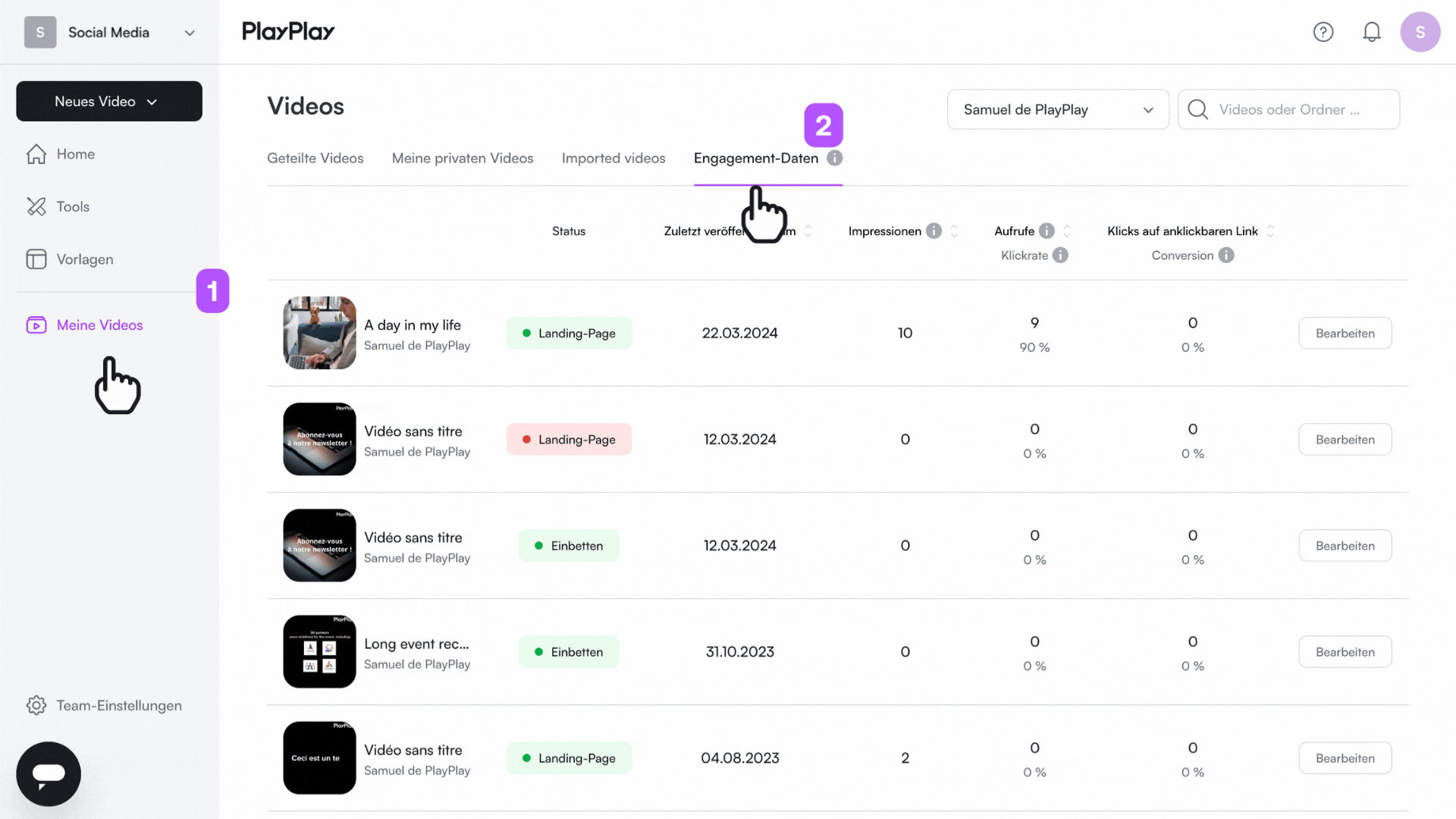Click the Status column header
The image size is (1456, 819).
569,231
